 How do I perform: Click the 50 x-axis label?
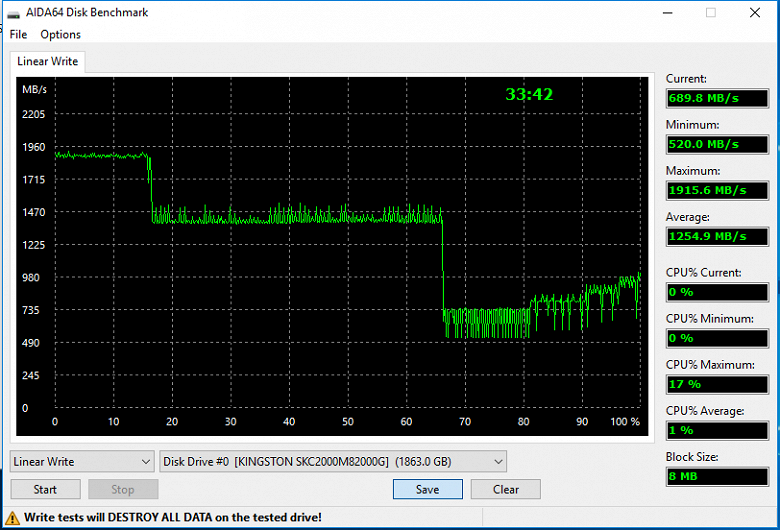(x=348, y=422)
